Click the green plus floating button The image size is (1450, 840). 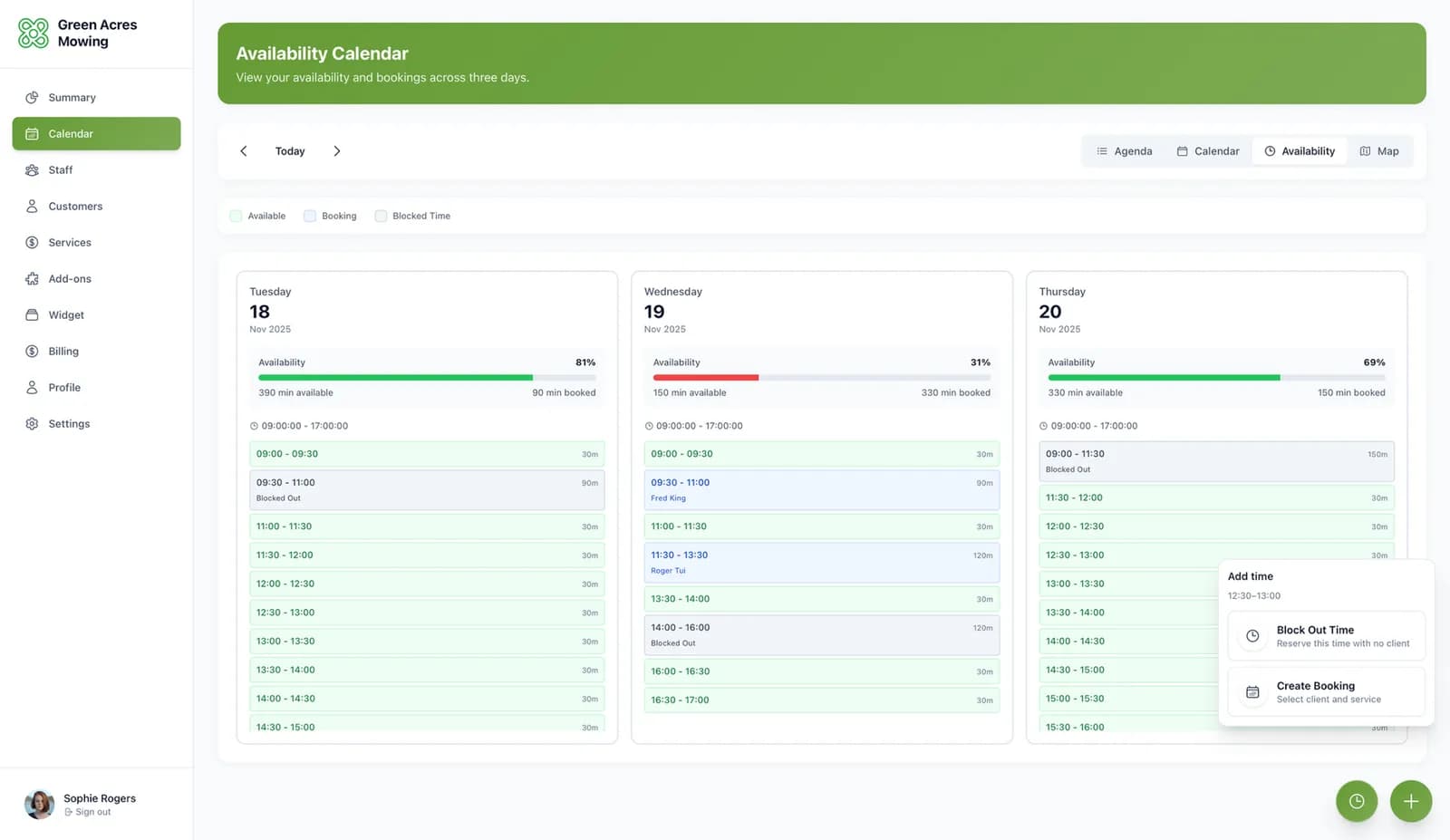tap(1410, 801)
